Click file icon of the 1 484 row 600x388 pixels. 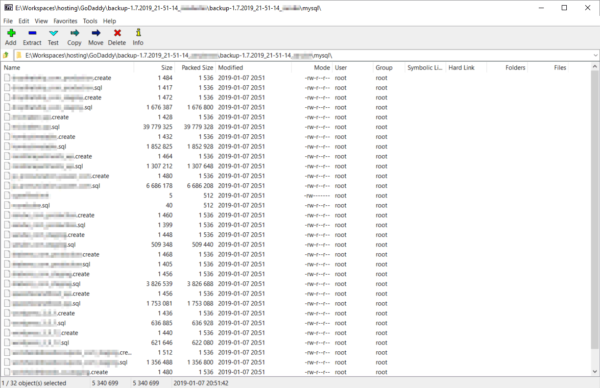(7, 78)
